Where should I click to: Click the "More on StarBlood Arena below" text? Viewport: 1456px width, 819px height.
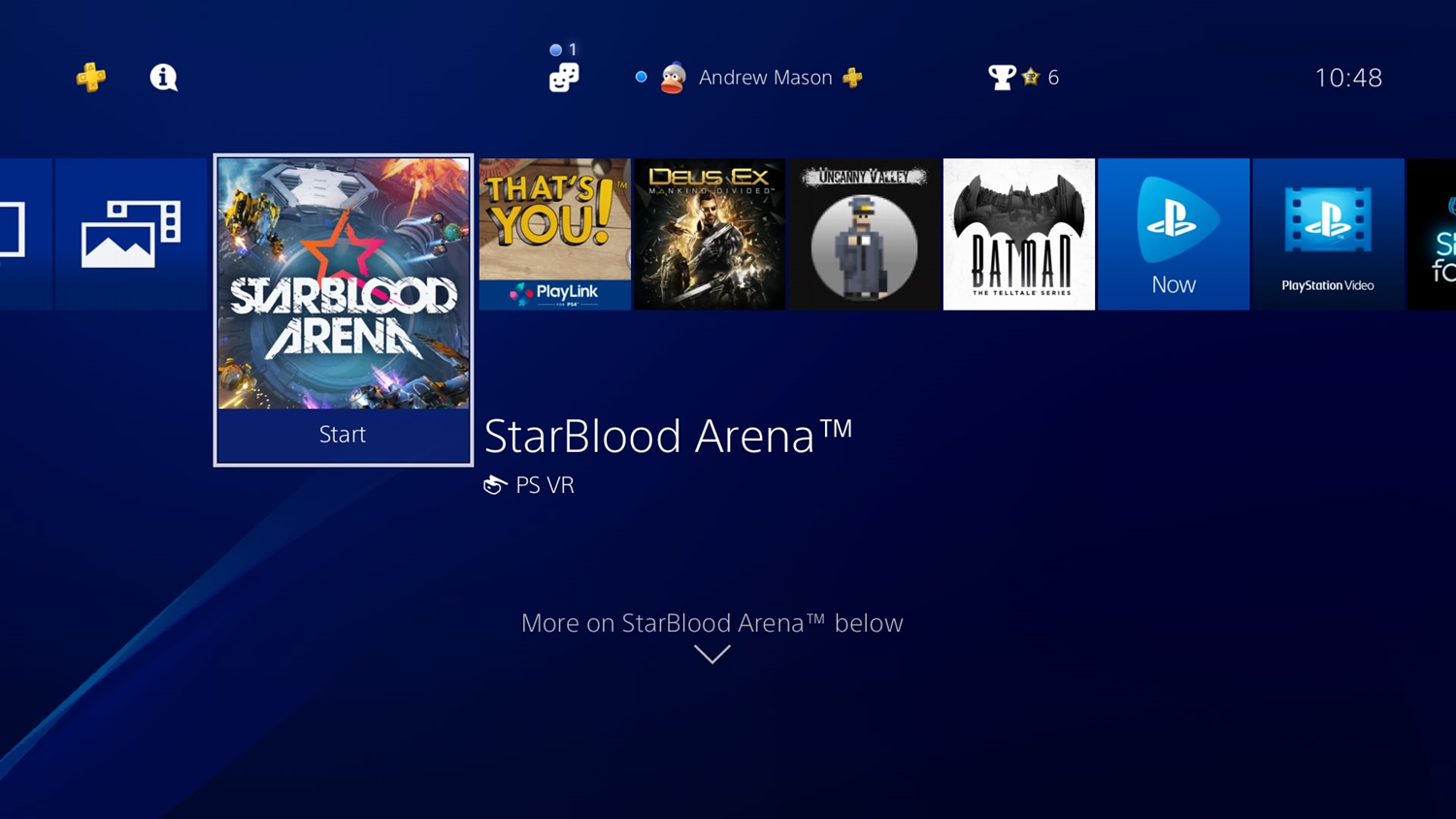tap(711, 623)
